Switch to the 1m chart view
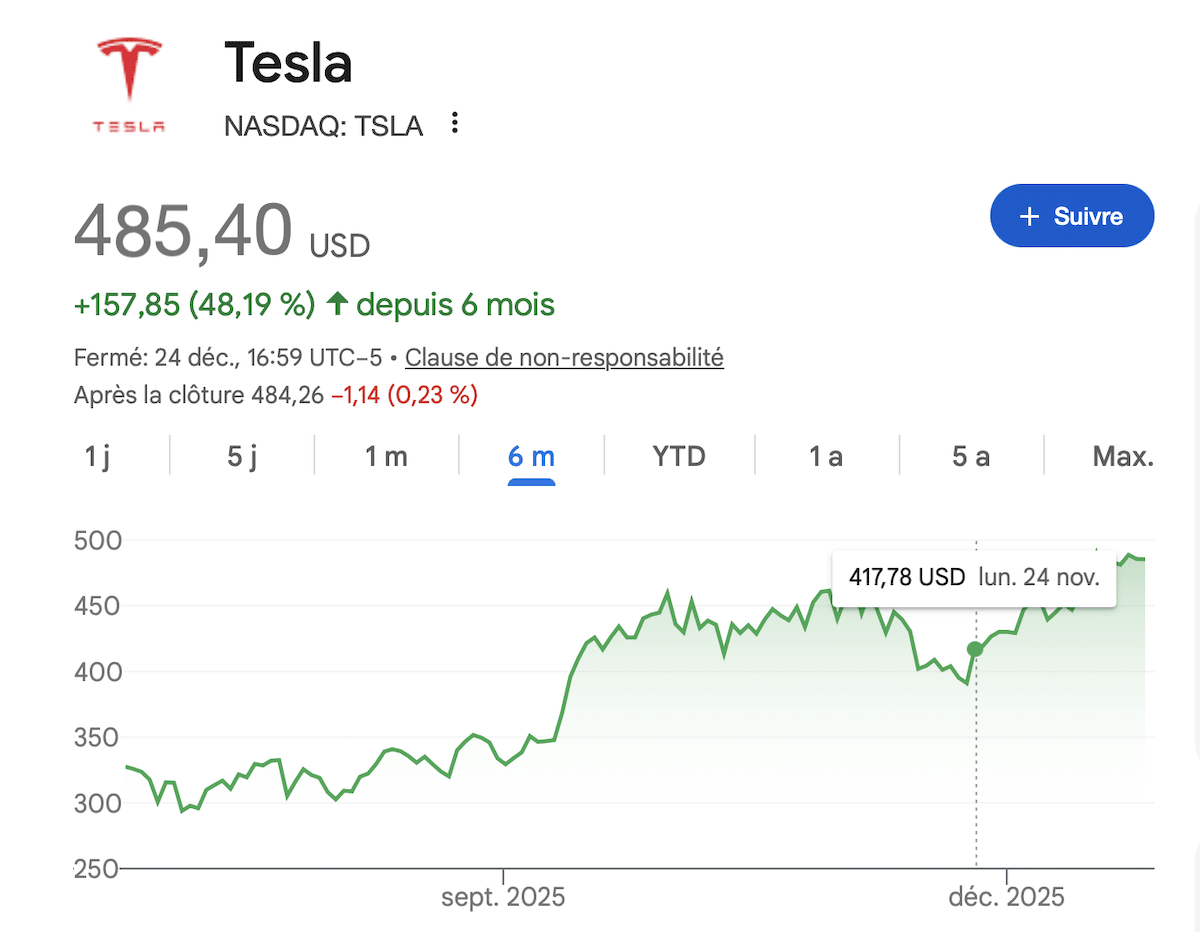This screenshot has width=1200, height=932. tap(386, 456)
